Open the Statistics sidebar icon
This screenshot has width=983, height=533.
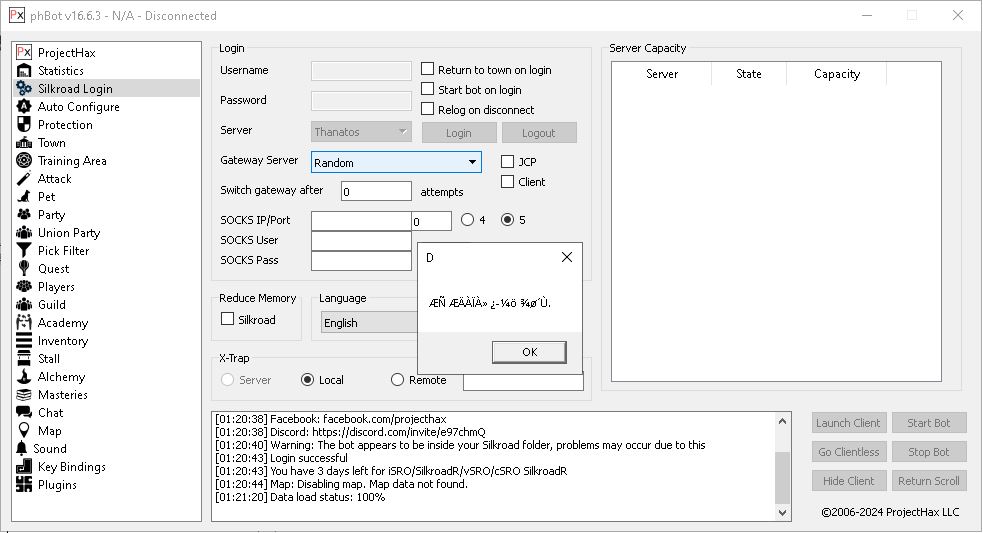tap(24, 71)
